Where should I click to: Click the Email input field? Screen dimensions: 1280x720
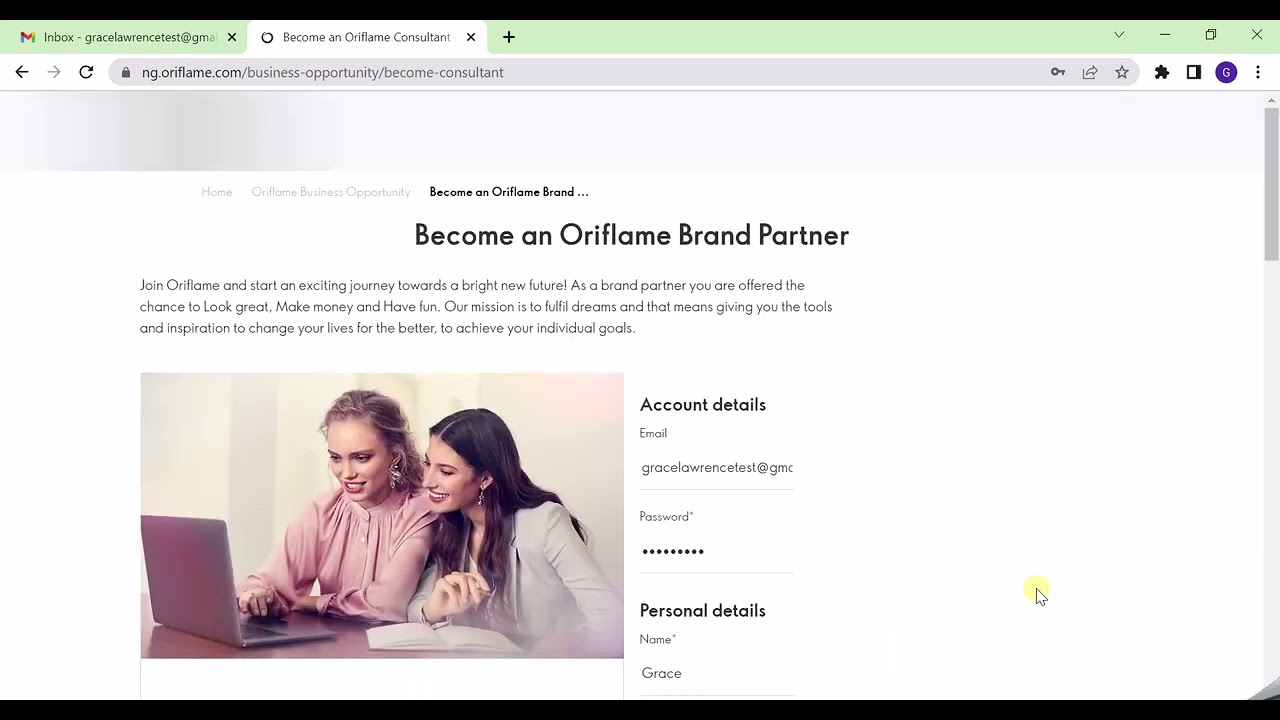tap(717, 467)
